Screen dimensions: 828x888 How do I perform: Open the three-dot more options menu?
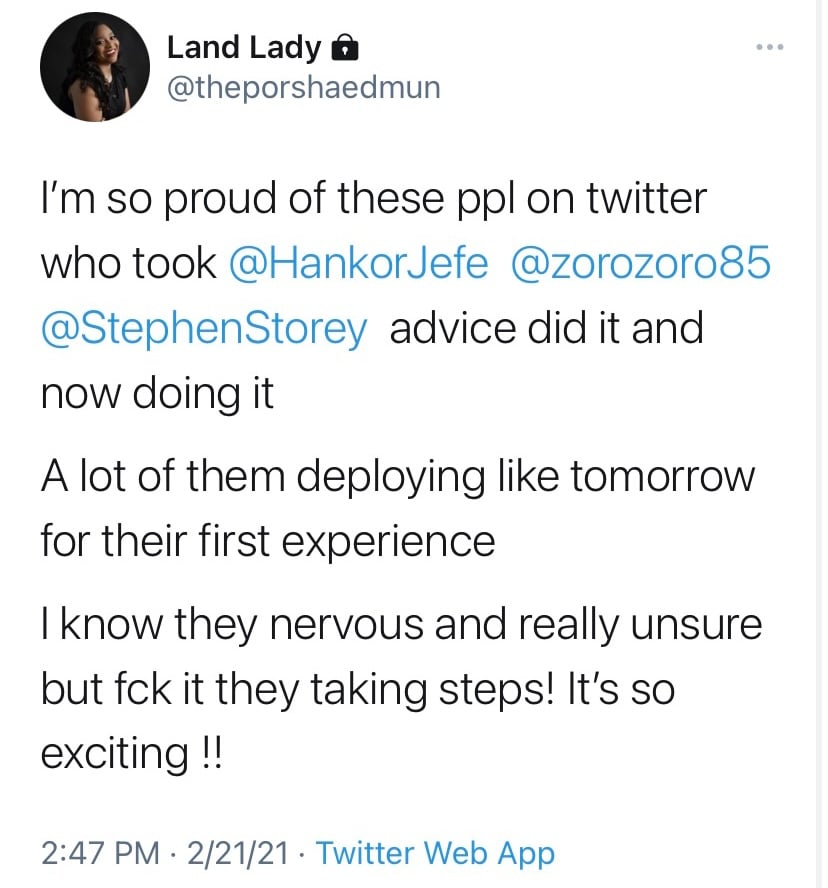(x=770, y=47)
